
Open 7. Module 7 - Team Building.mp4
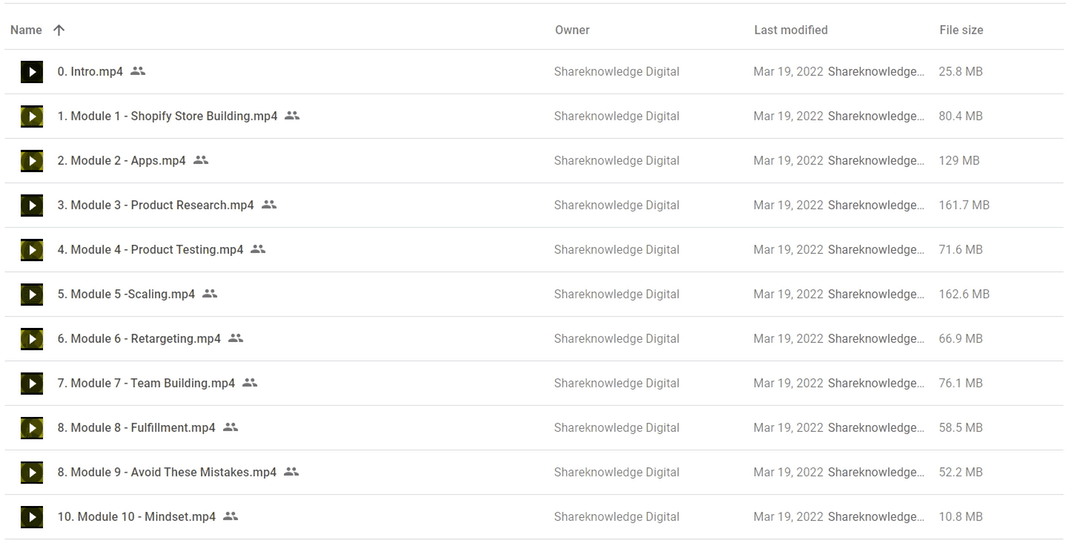(145, 383)
